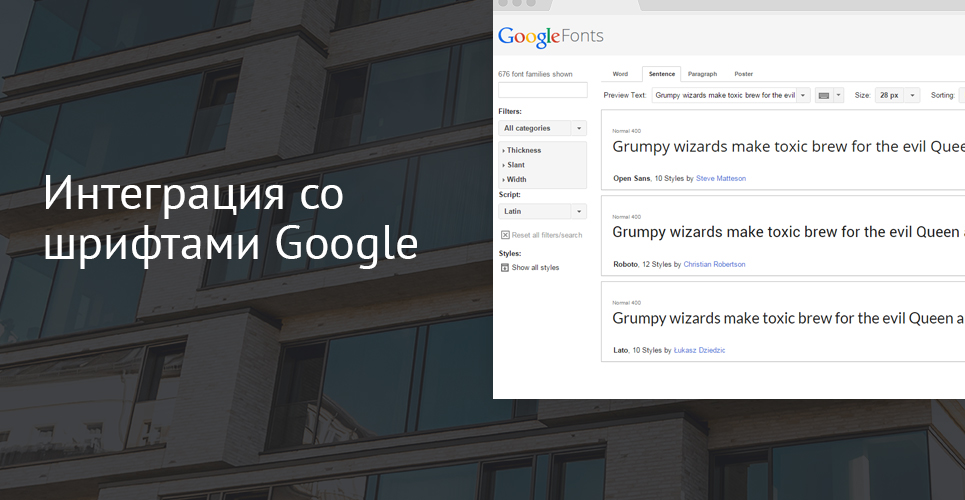Screen dimensions: 965x500
Task: Click the Sorting: label
Action: coord(942,95)
